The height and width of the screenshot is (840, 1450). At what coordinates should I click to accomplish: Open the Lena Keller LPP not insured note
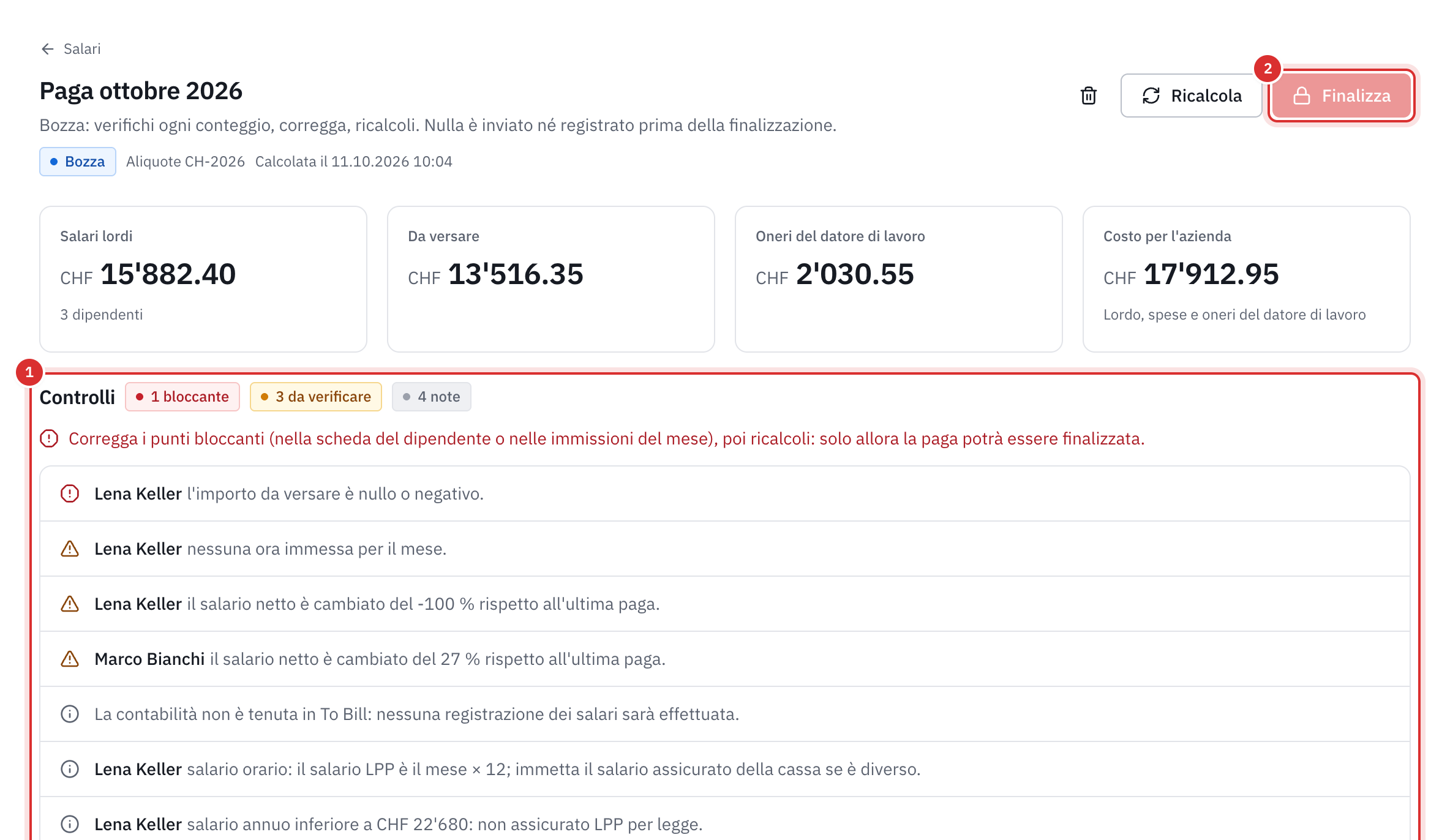pyautogui.click(x=725, y=824)
